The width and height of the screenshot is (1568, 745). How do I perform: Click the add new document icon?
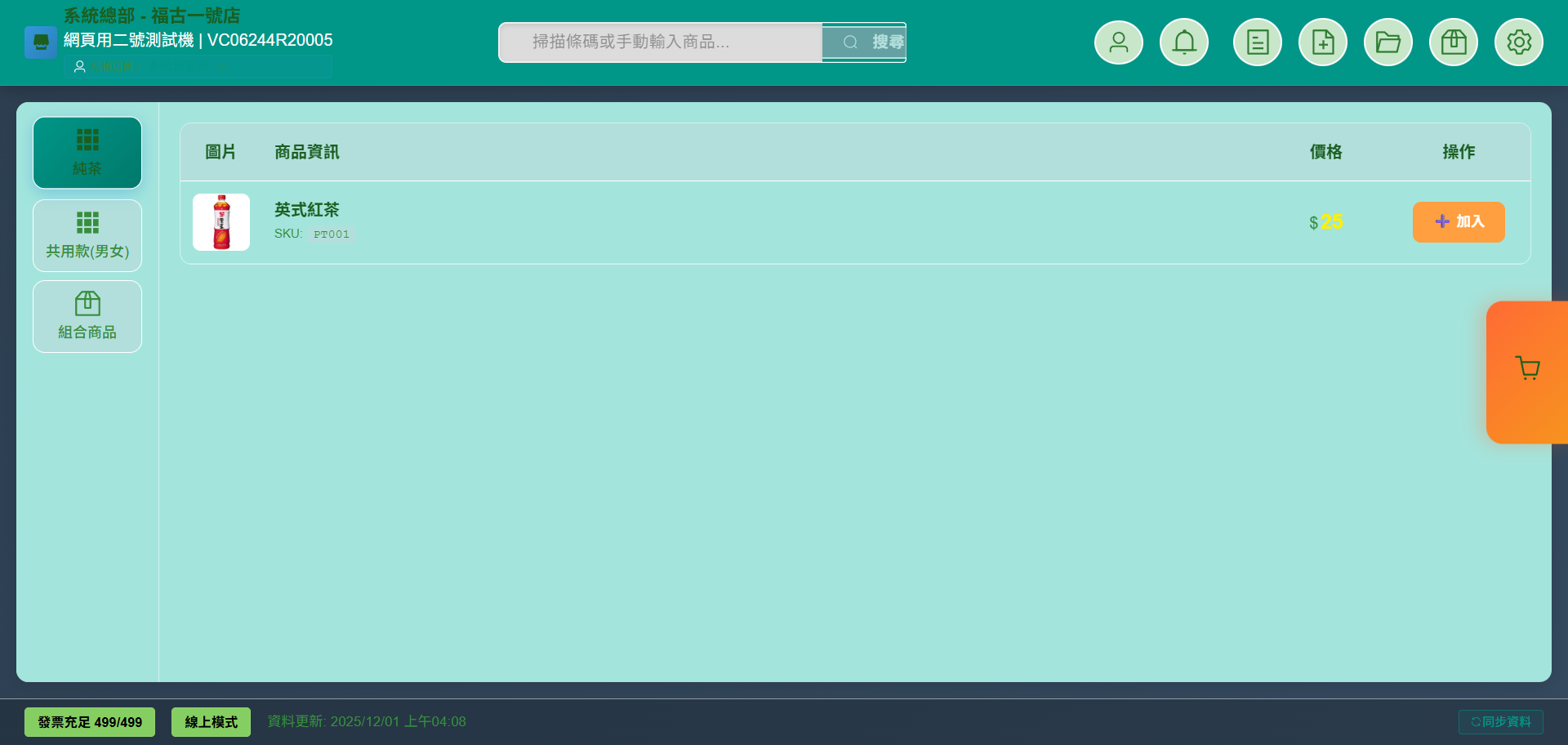coord(1322,42)
